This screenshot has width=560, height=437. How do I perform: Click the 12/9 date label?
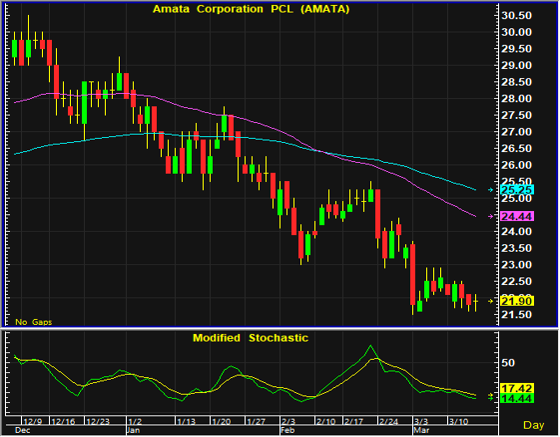tap(33, 422)
